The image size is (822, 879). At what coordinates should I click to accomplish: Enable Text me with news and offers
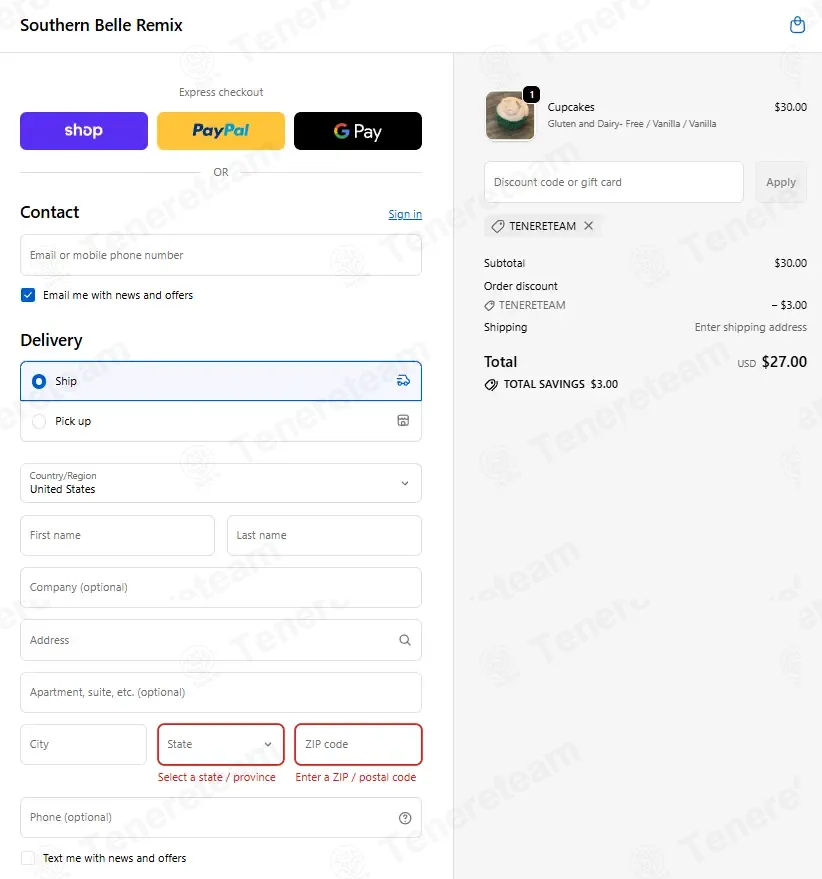[27, 858]
